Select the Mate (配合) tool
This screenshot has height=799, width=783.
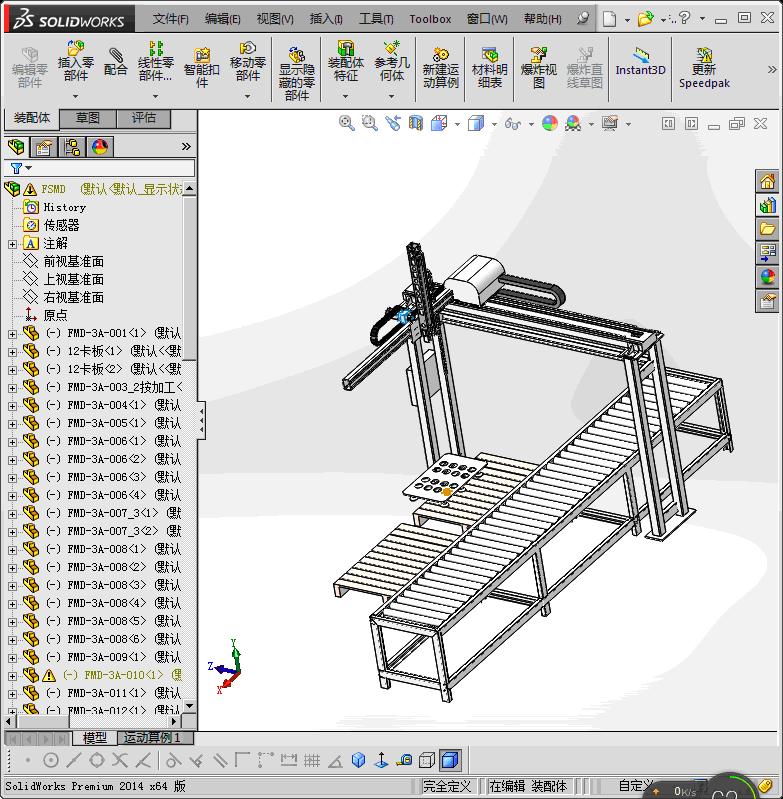coord(116,61)
